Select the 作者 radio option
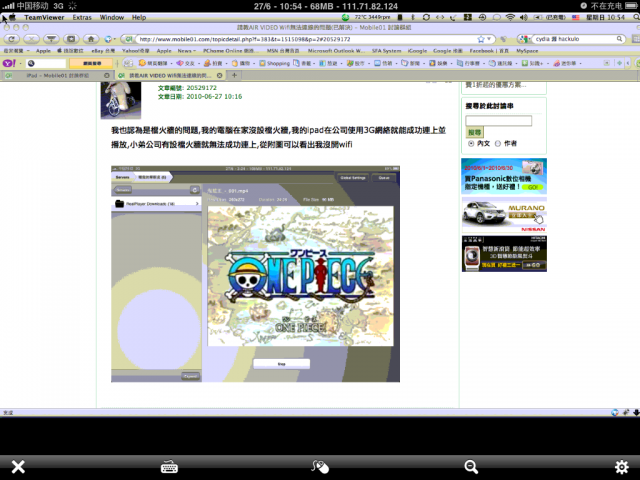640x480 pixels. (x=498, y=143)
